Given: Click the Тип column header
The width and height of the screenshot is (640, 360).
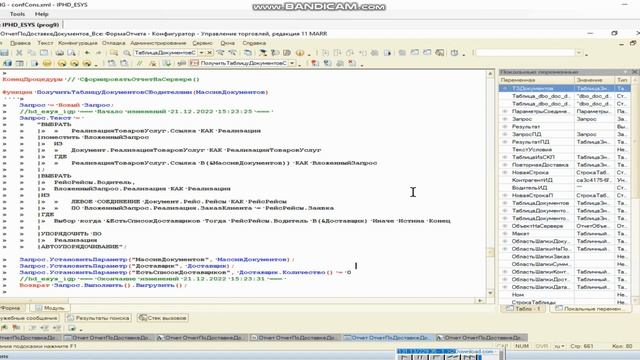Looking at the screenshot, I should [x=622, y=80].
